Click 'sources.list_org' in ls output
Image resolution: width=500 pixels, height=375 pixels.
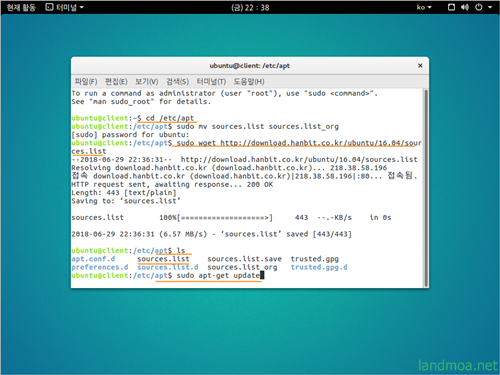(x=242, y=267)
